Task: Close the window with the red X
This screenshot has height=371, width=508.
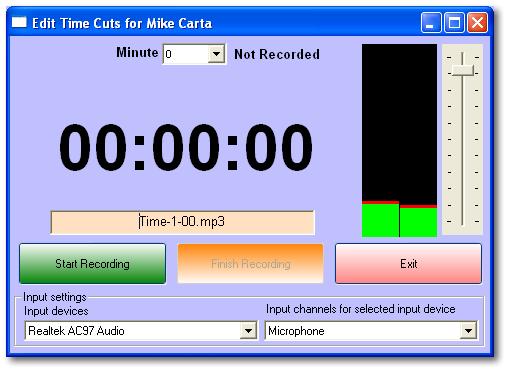Action: click(x=477, y=23)
